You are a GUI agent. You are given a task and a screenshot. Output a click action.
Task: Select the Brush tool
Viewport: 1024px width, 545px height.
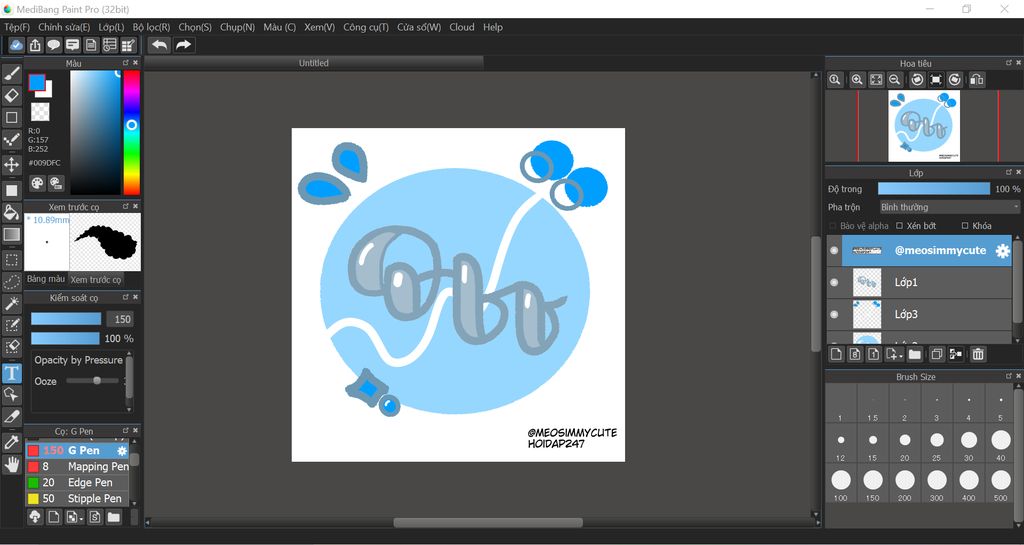(x=12, y=74)
